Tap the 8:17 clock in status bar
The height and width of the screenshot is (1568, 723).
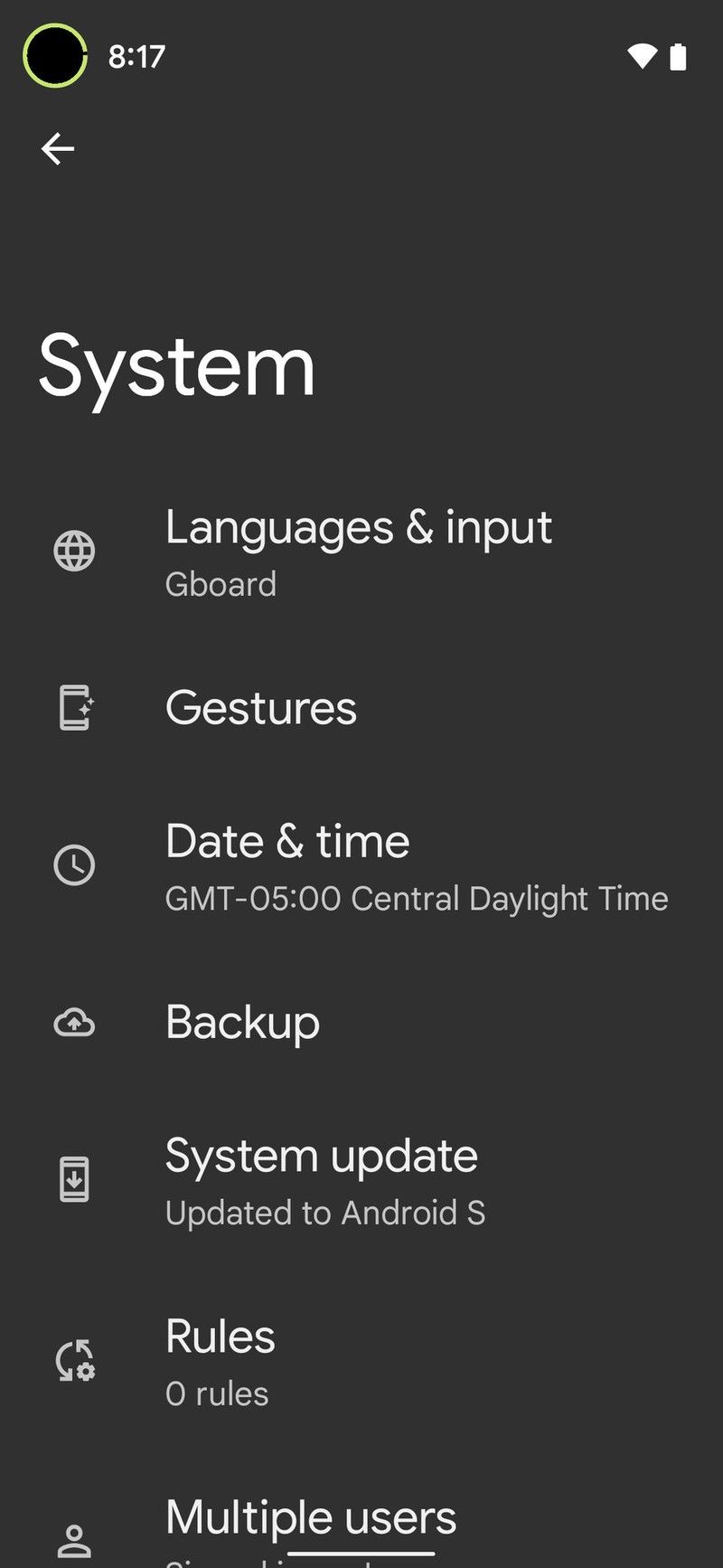coord(136,56)
